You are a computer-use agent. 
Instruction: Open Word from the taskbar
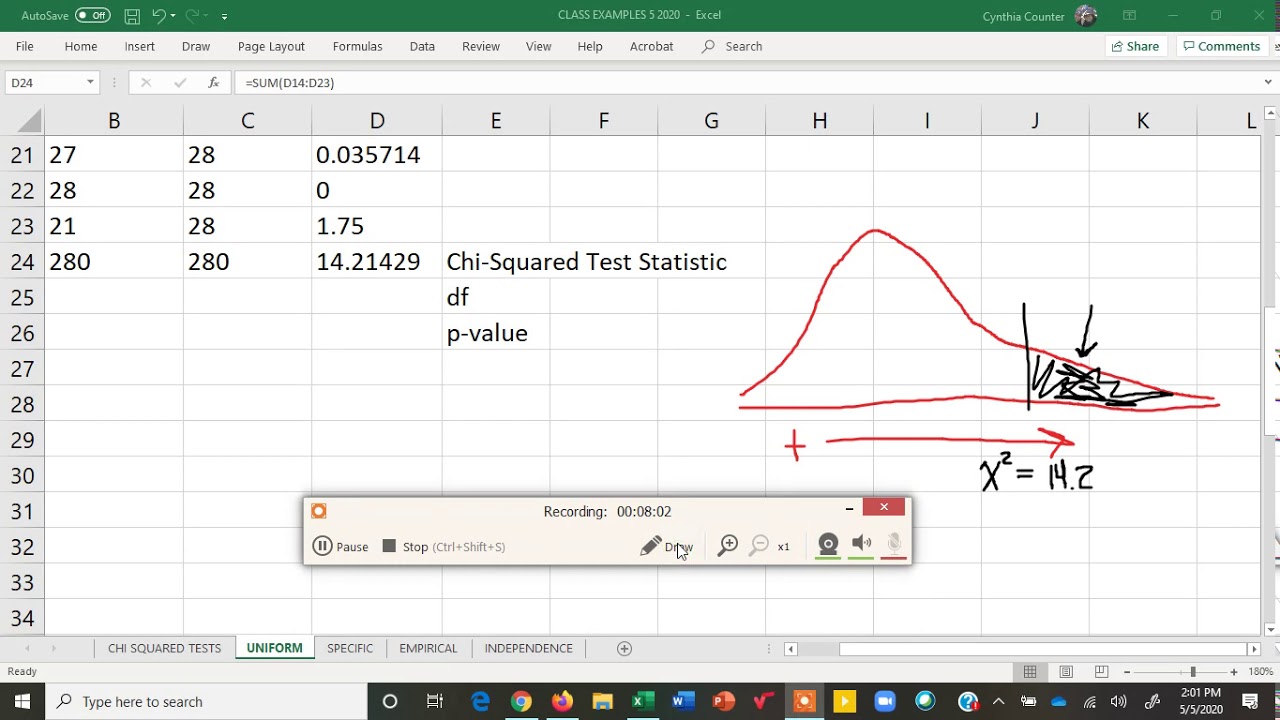tap(682, 701)
